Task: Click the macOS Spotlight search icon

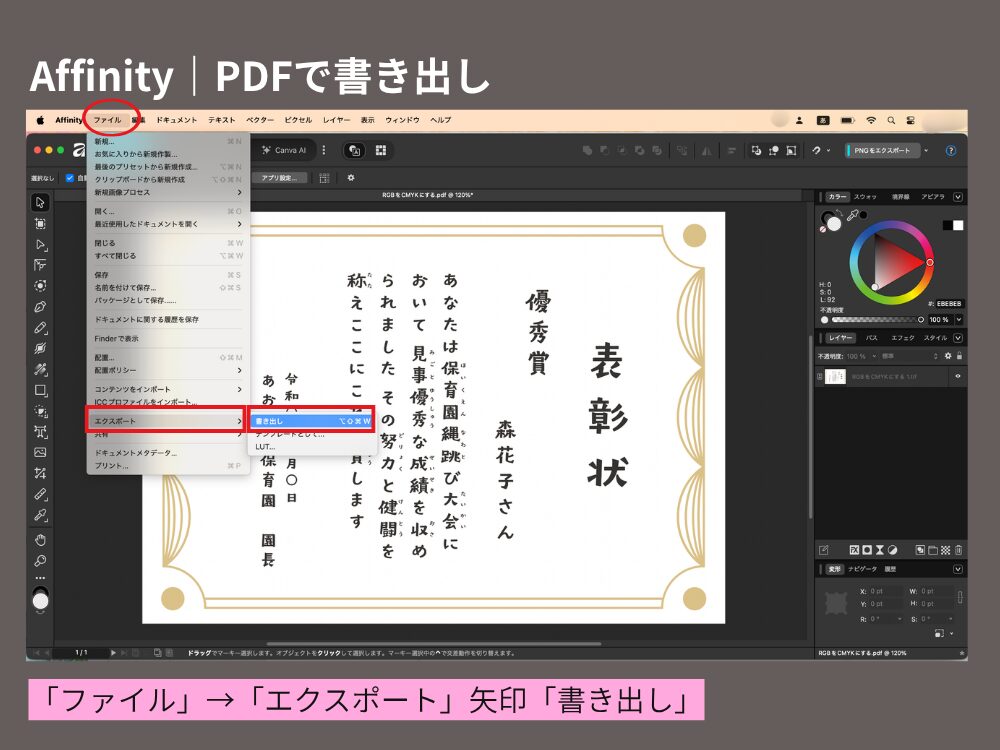Action: pos(891,120)
